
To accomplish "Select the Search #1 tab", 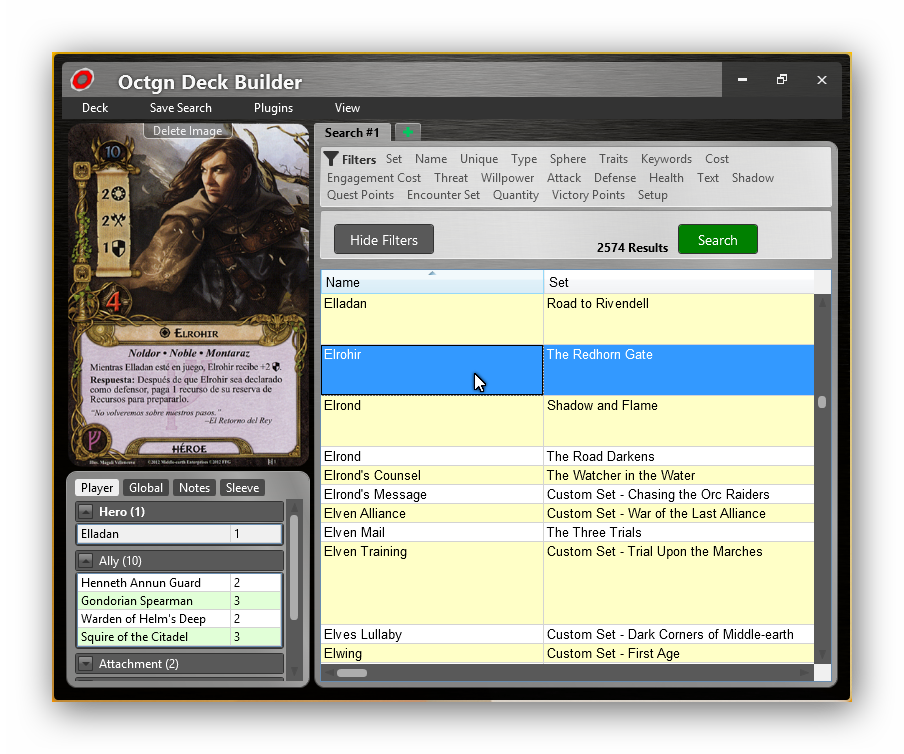I will coord(352,133).
